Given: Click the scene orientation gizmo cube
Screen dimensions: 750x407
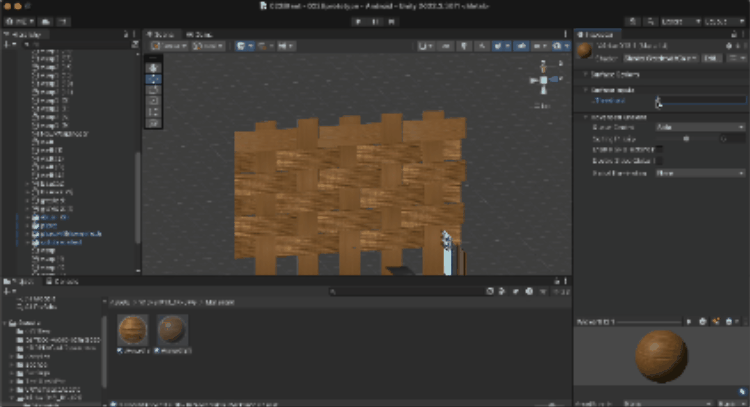Looking at the screenshot, I should 544,80.
